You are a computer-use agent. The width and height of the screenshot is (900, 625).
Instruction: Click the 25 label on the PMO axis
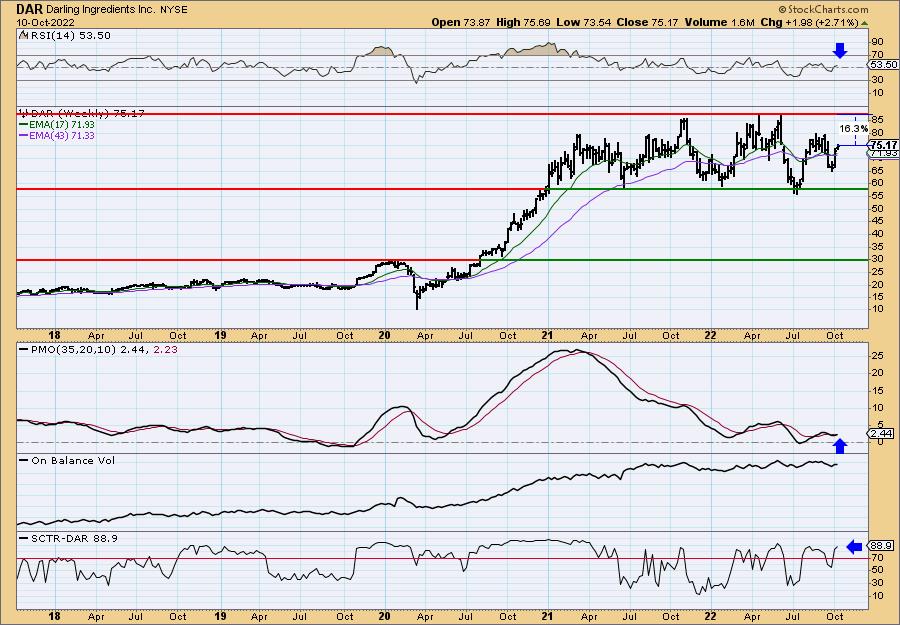(x=877, y=356)
